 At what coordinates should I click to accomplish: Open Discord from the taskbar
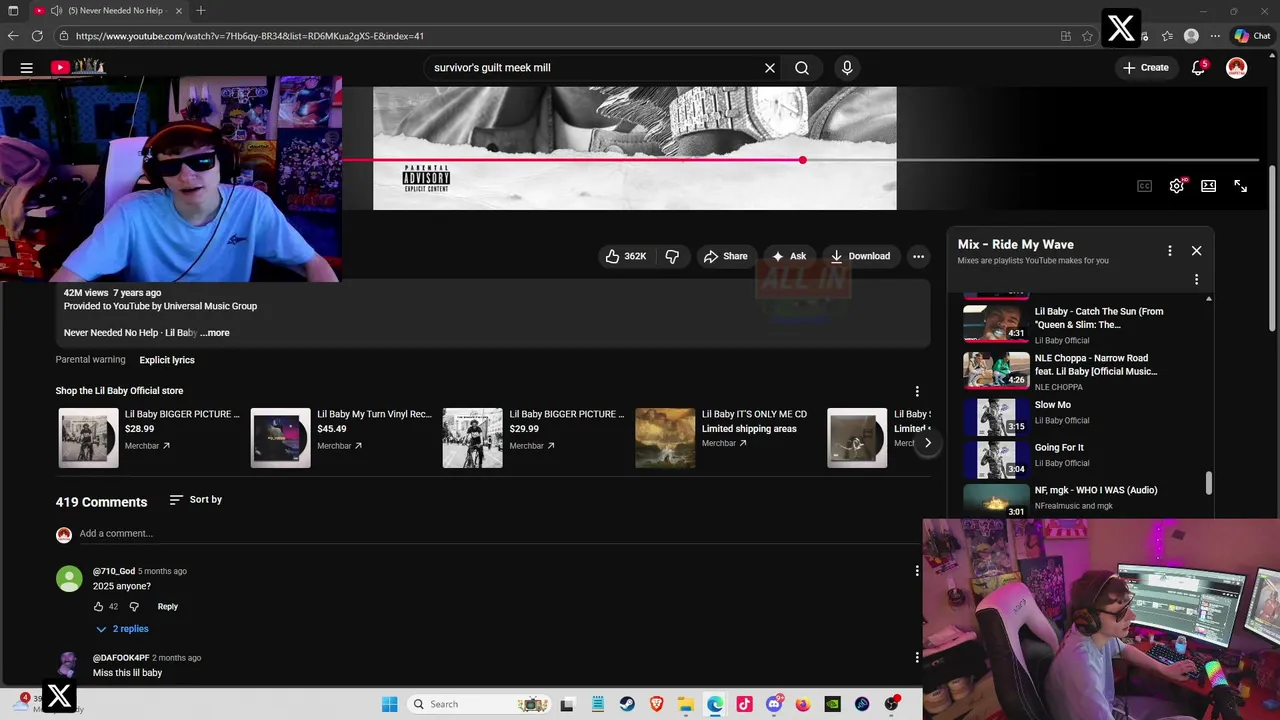[x=774, y=704]
